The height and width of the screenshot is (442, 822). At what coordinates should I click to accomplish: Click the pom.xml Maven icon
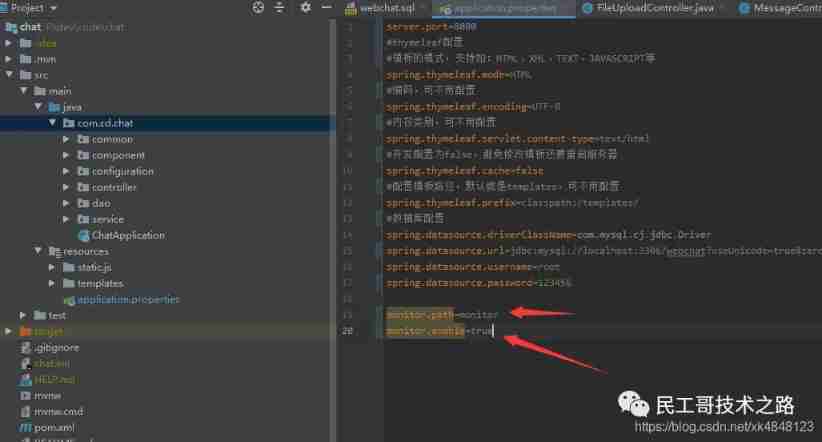click(25, 428)
